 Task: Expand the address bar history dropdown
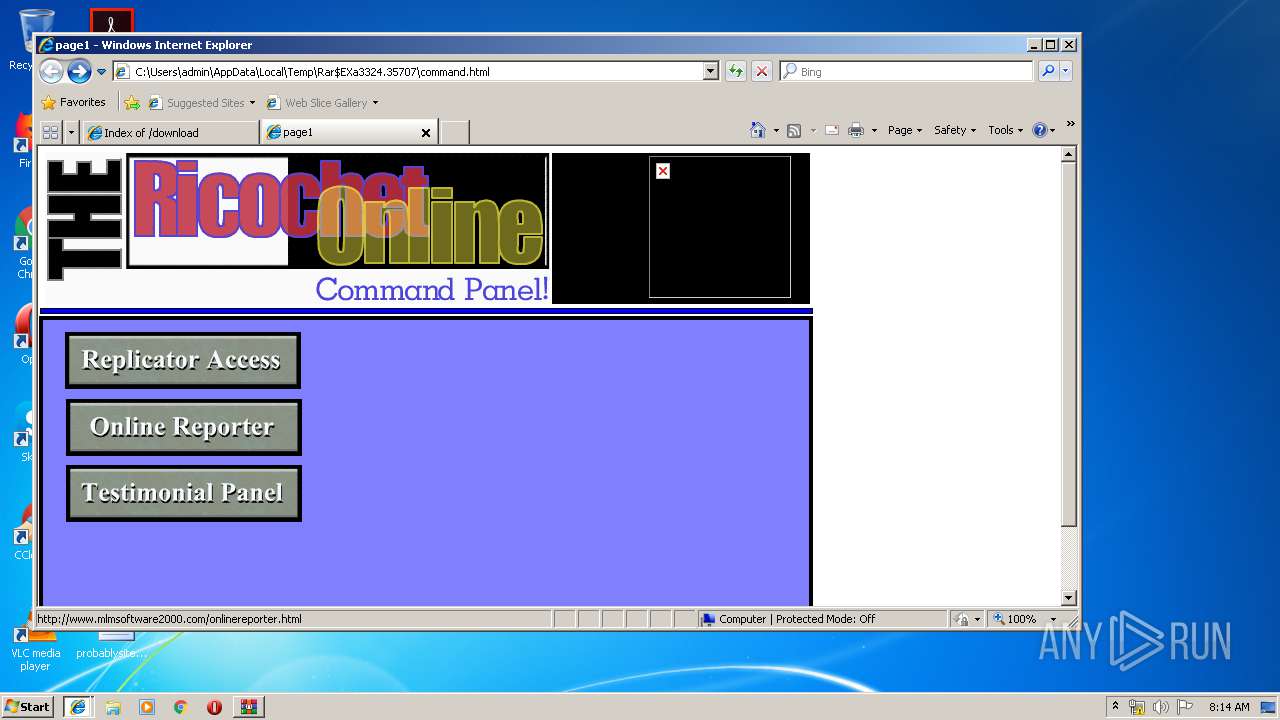click(710, 72)
